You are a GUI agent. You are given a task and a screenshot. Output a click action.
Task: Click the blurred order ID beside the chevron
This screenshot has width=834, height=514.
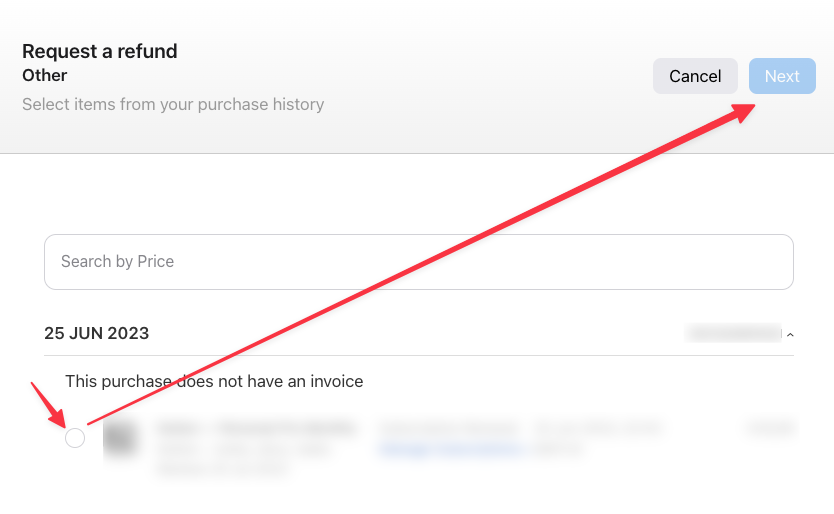(732, 332)
